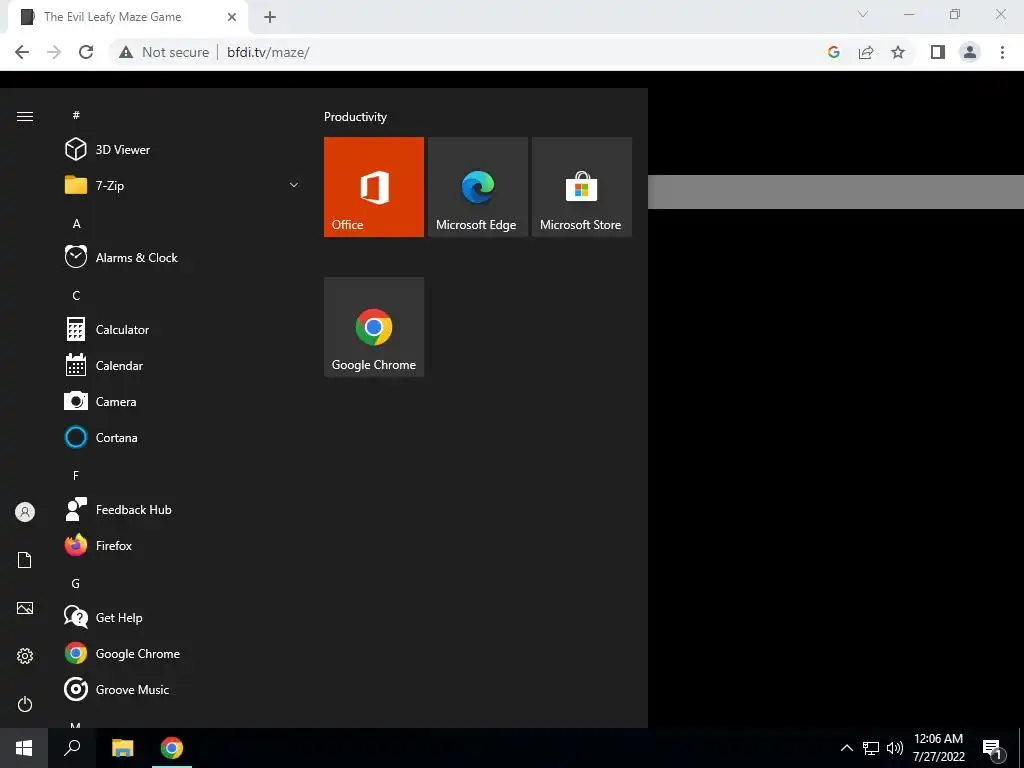Open Chrome three-dot menu
The width and height of the screenshot is (1024, 768).
1002,52
